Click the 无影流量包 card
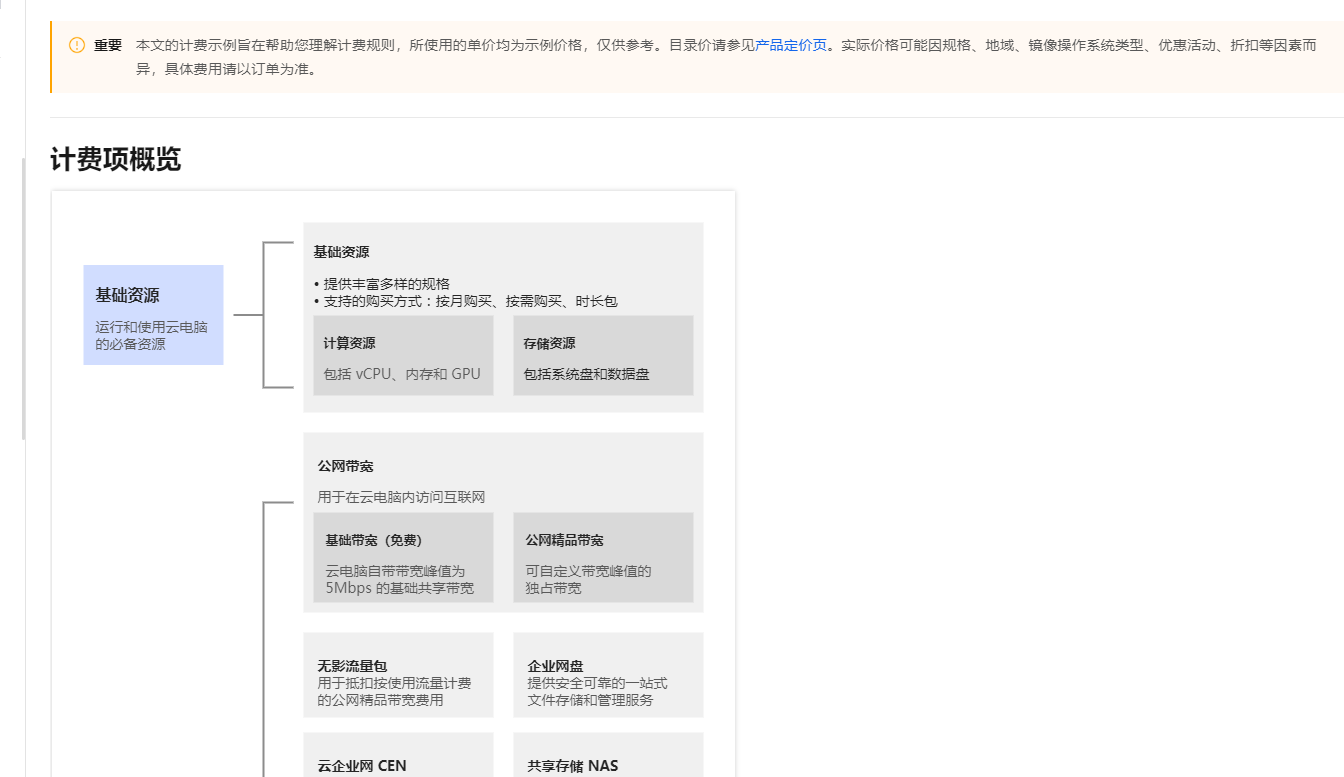 (x=398, y=675)
